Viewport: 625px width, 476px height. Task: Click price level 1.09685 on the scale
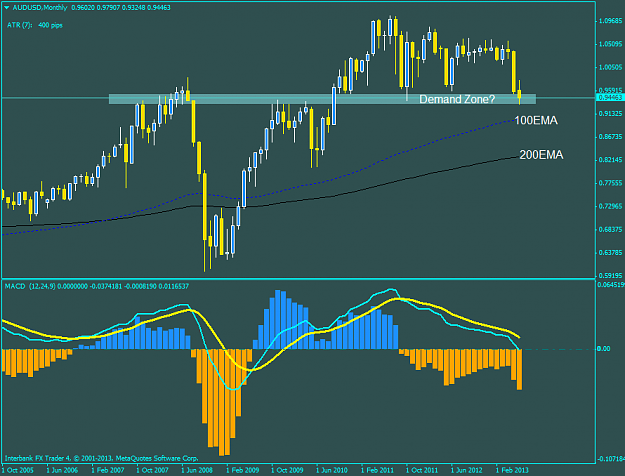[x=611, y=21]
